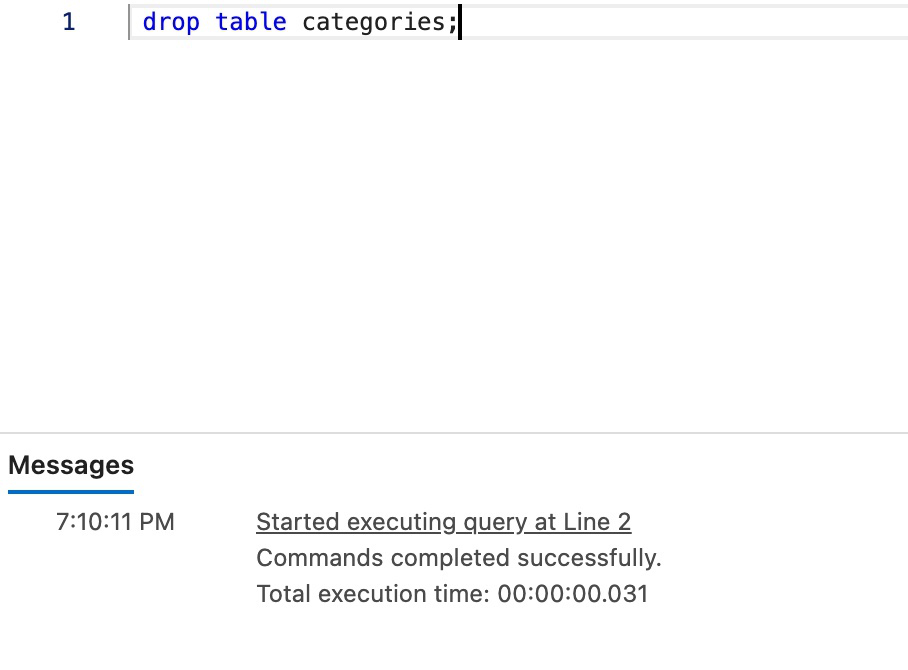Place cursor after the semicolon
The height and width of the screenshot is (670, 908).
tap(458, 22)
